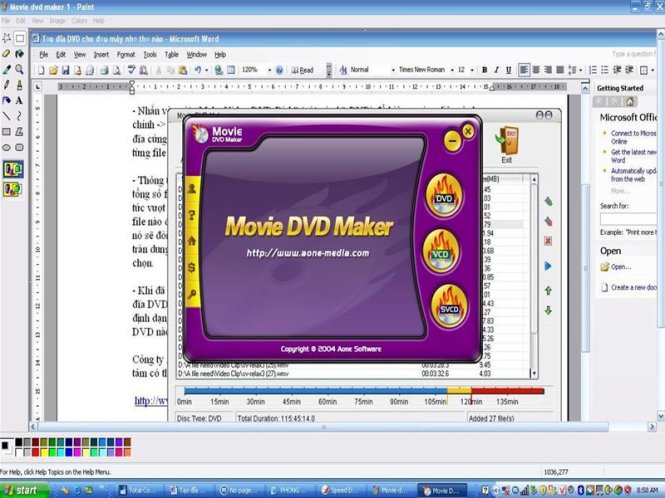Click the DVD burn button in Movie DVD Maker

click(x=443, y=196)
